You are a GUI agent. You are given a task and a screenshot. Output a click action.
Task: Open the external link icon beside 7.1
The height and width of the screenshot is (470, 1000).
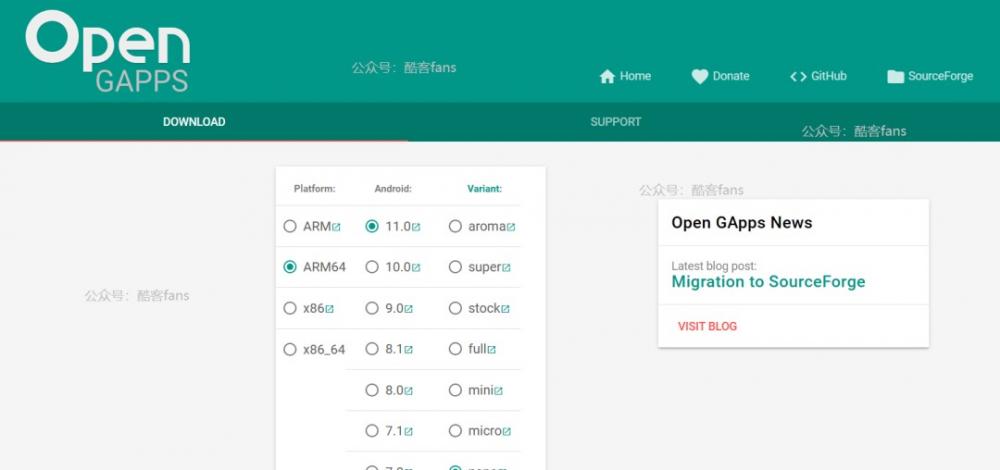coord(408,432)
